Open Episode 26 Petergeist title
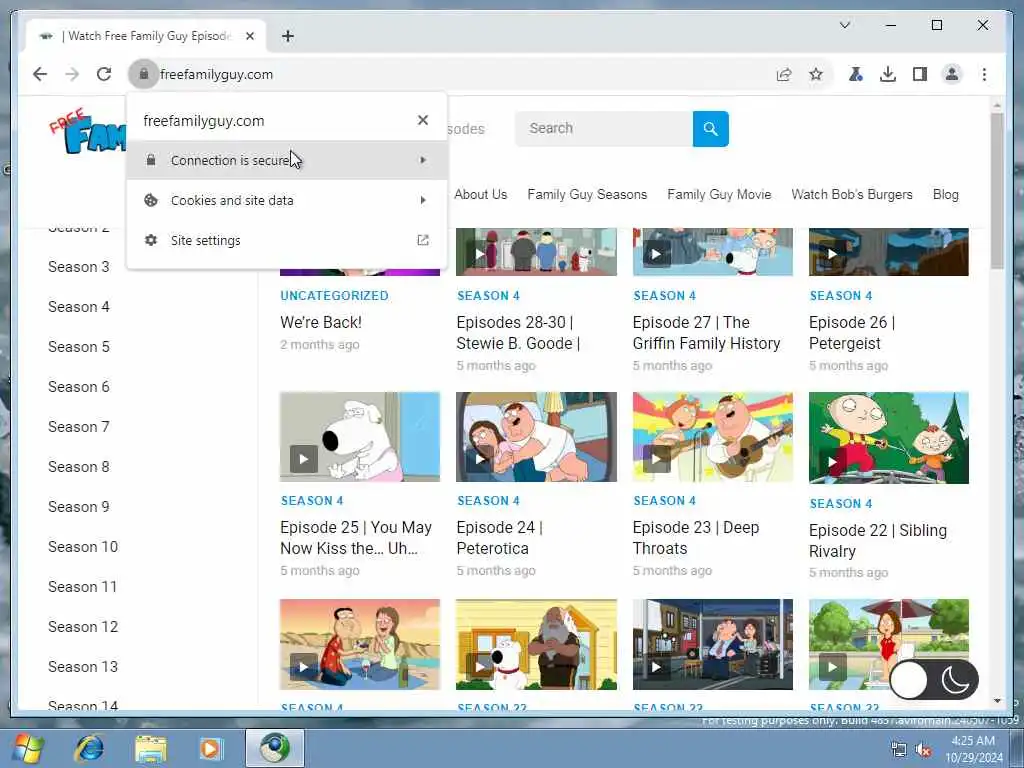The width and height of the screenshot is (1024, 768). (852, 332)
